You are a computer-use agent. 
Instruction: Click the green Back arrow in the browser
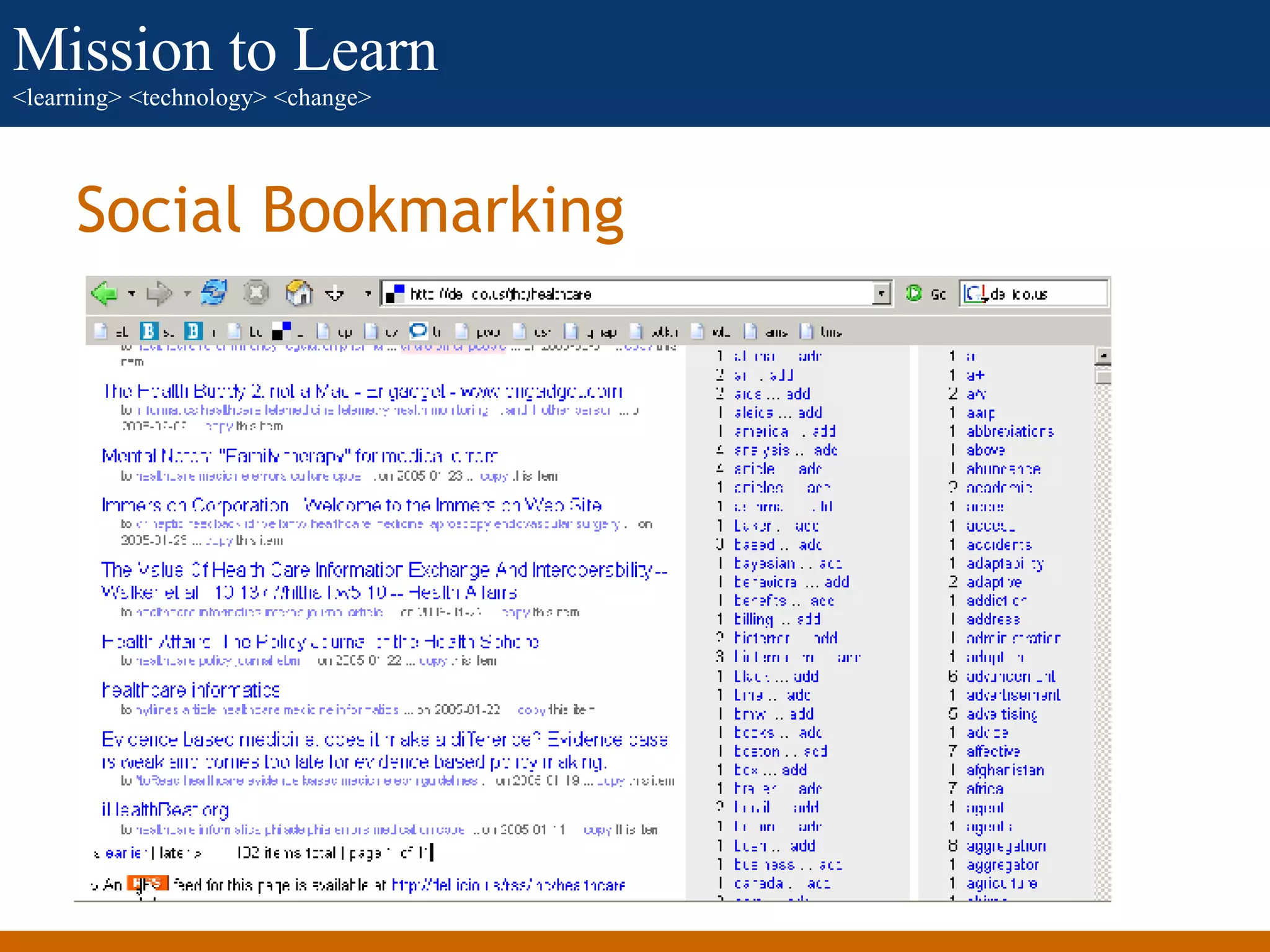point(104,293)
